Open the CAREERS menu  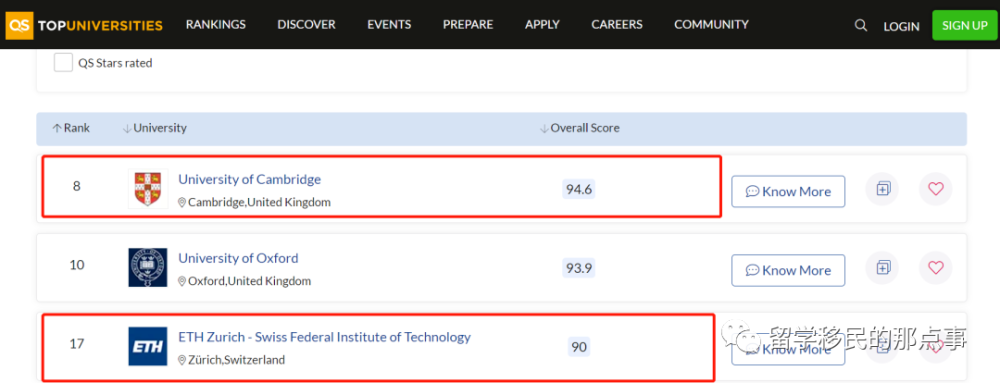click(617, 24)
